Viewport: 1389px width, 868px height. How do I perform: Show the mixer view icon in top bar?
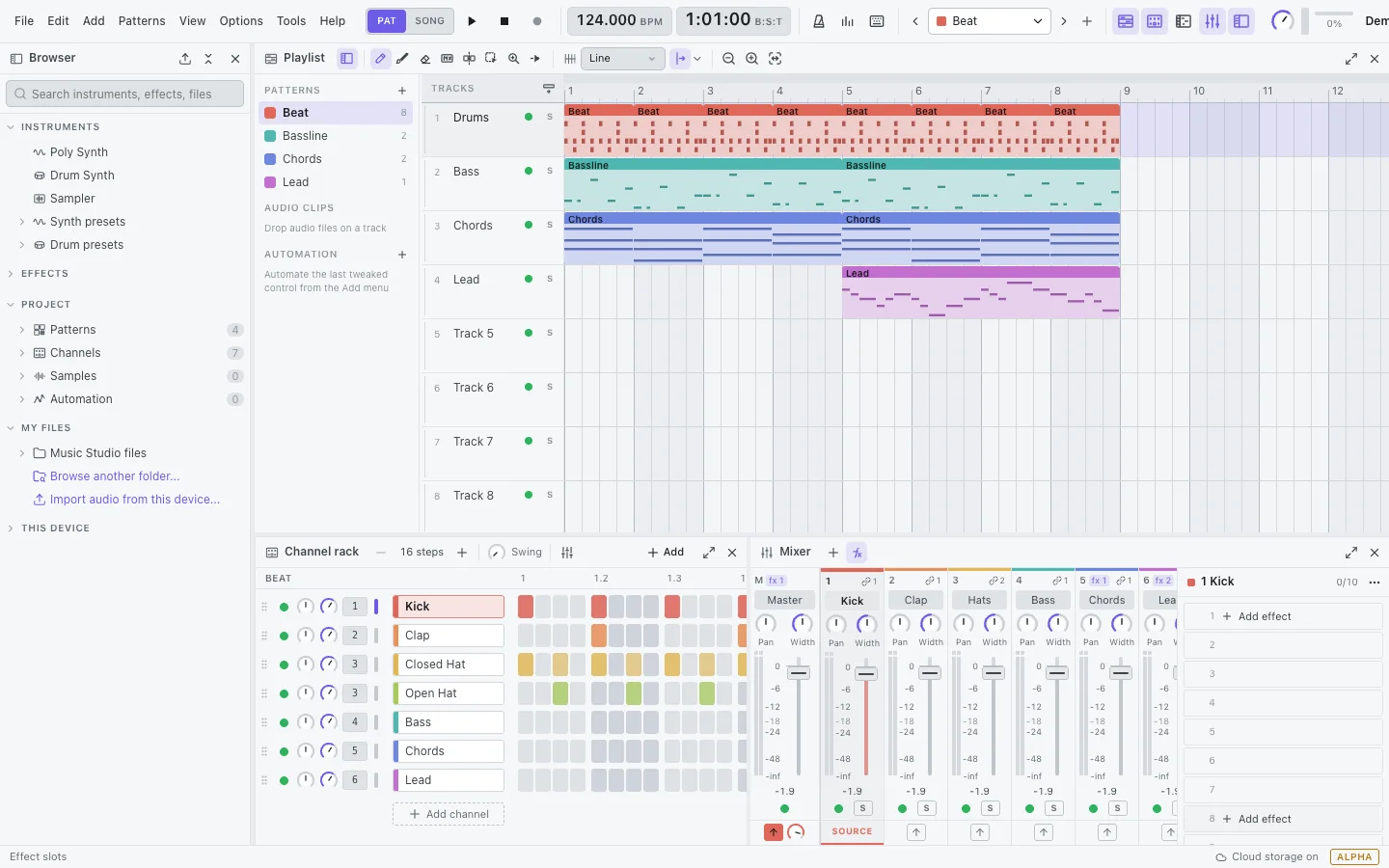tap(1212, 21)
